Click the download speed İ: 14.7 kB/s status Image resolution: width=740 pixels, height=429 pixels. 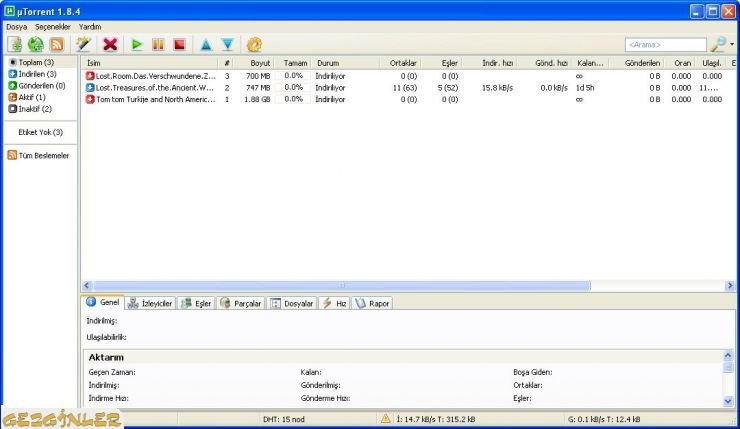coord(436,419)
